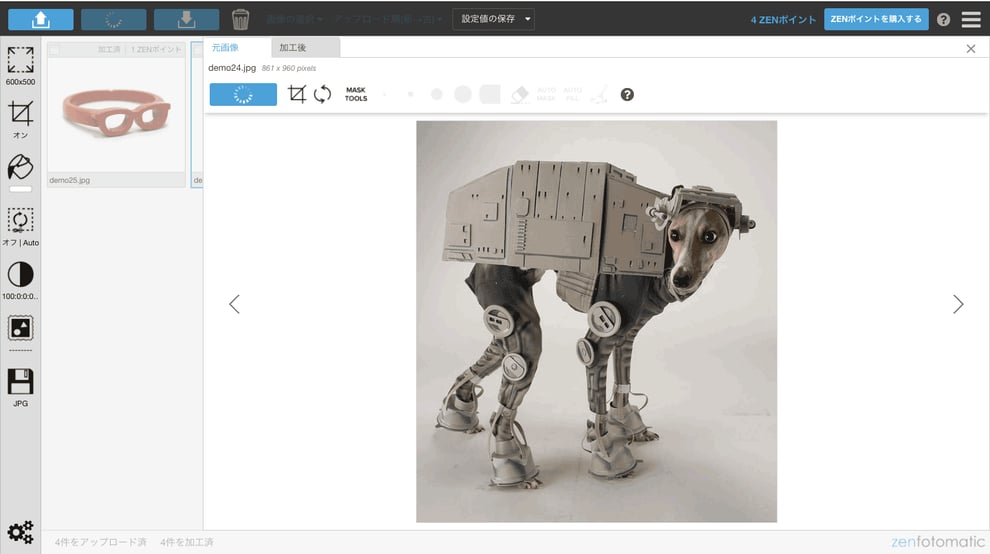The image size is (990, 554).
Task: Open the faded image selection dropdown
Action: tap(294, 20)
